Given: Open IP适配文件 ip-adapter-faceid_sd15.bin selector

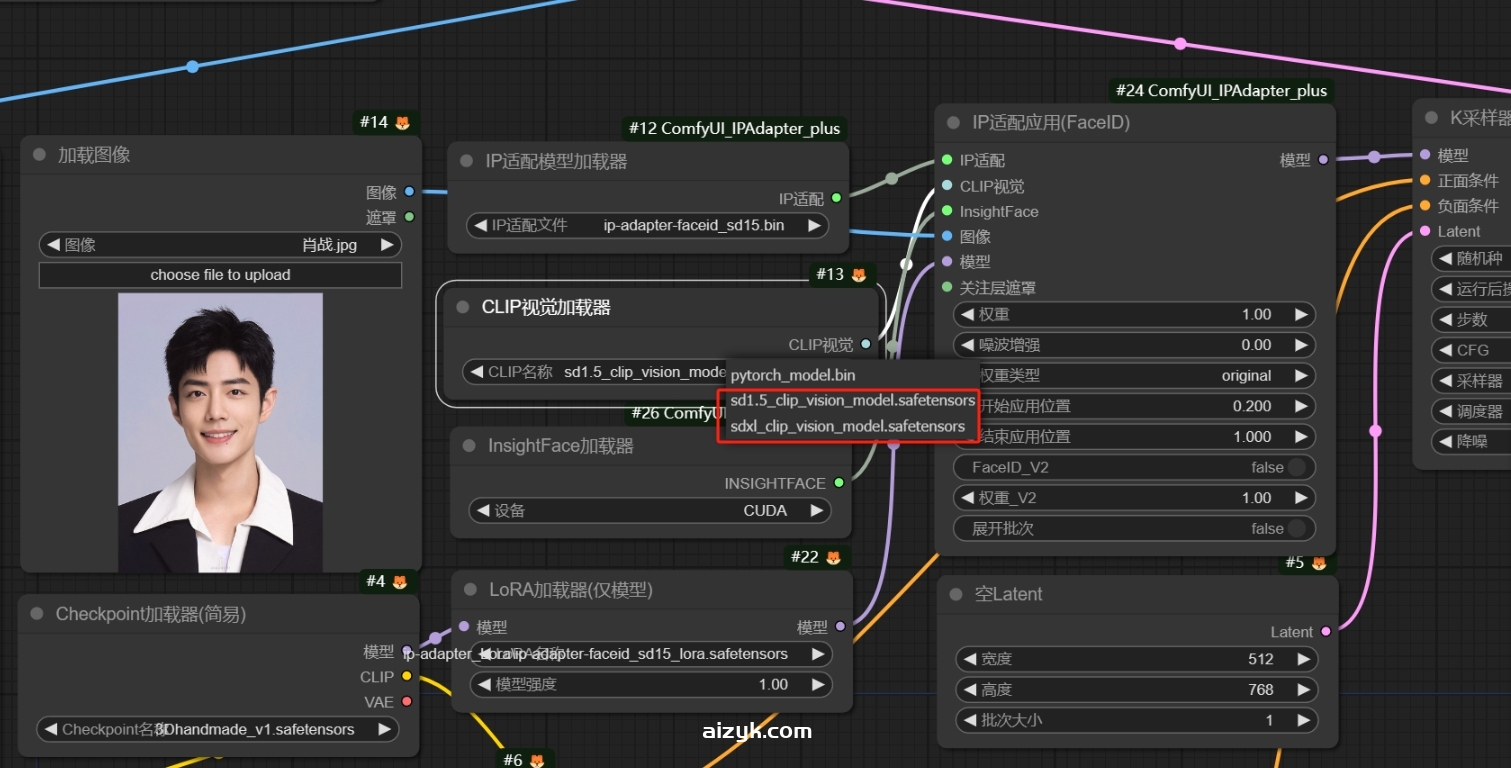Looking at the screenshot, I should [x=648, y=226].
